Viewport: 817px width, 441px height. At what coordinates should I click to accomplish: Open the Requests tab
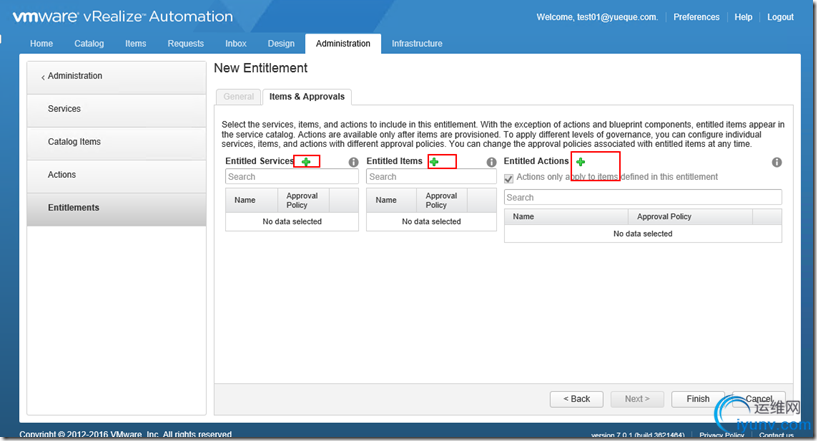(x=185, y=44)
